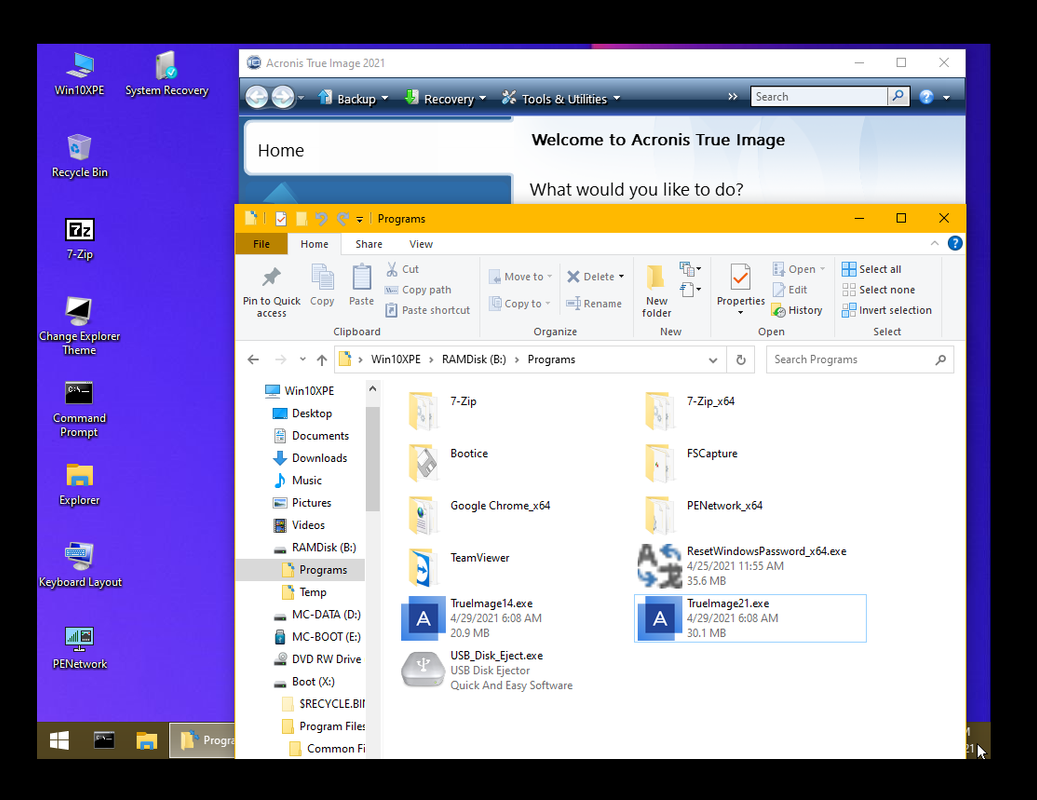The image size is (1037, 800).
Task: Open the File tab in Explorer
Action: pos(261,244)
